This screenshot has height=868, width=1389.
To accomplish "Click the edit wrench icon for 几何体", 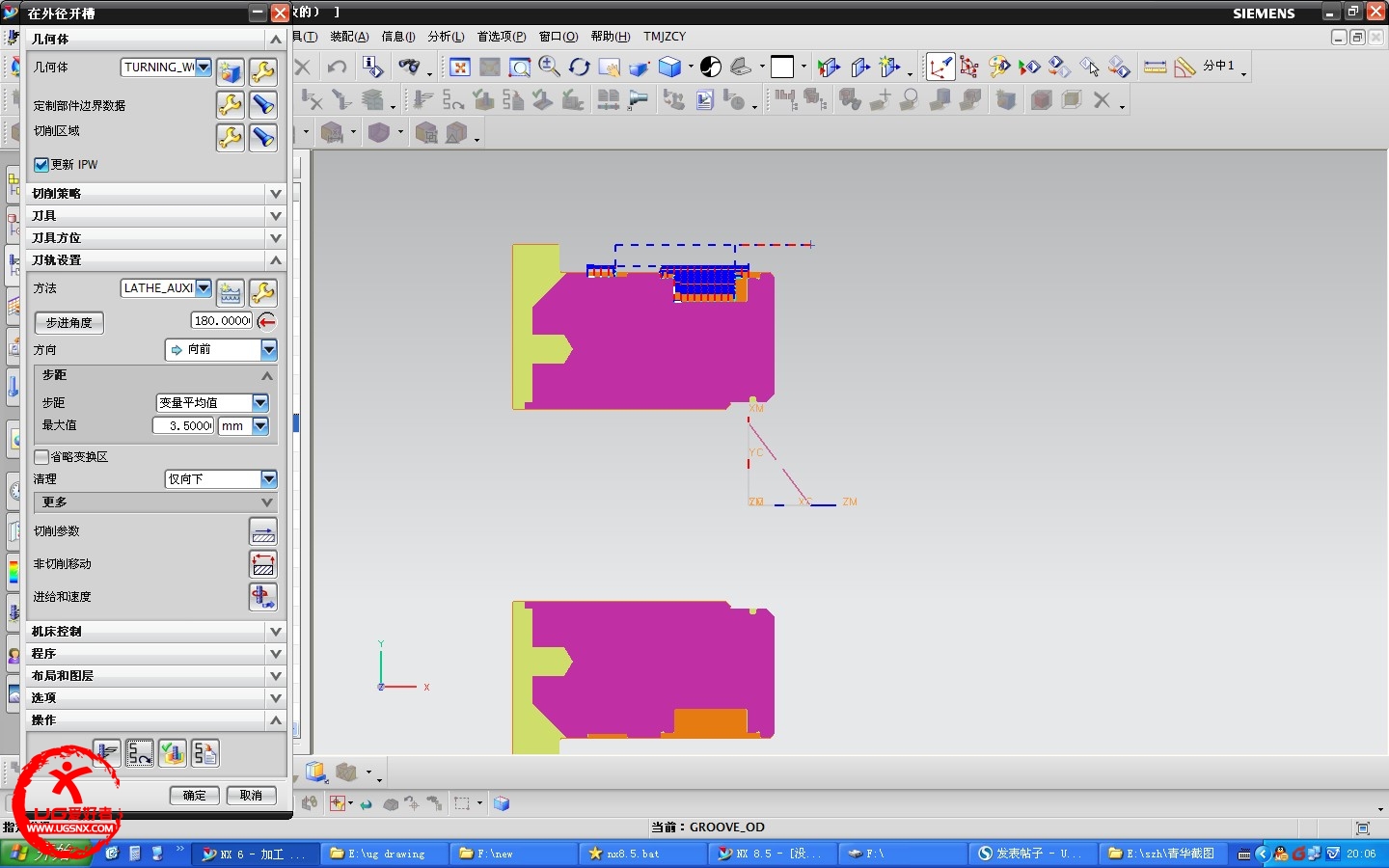I will click(x=262, y=71).
